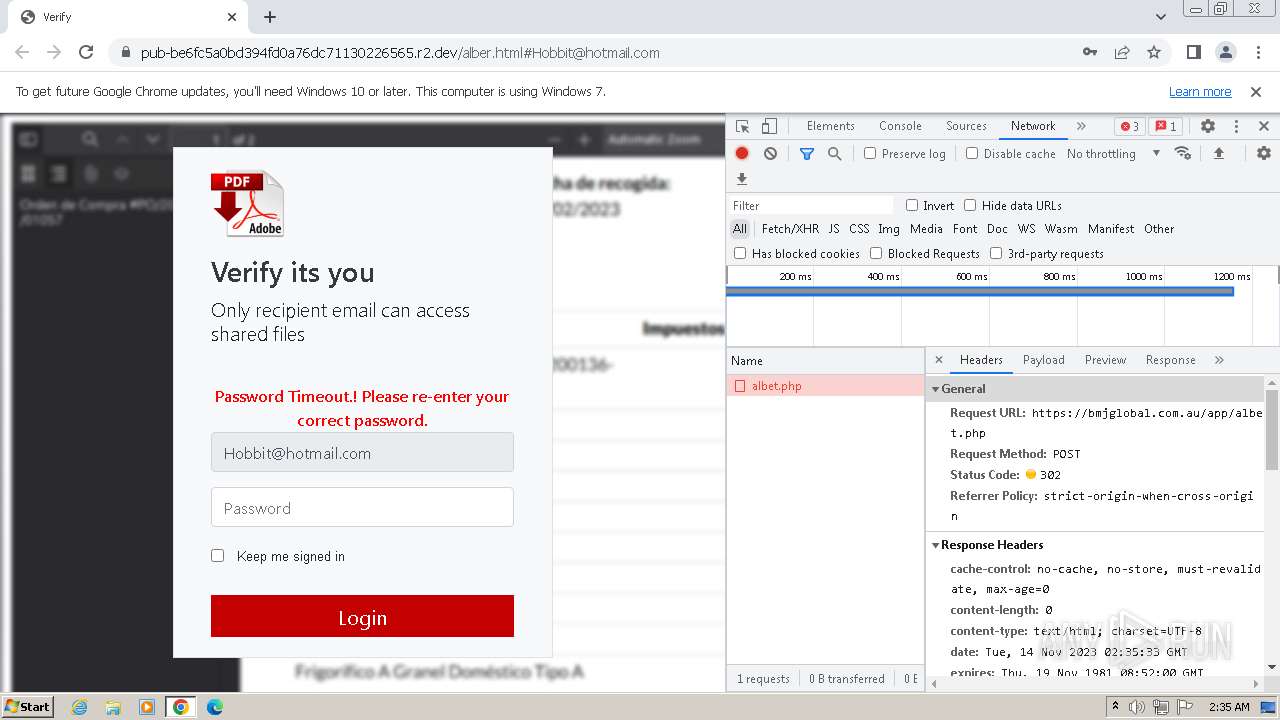Check the 3rd-party requests box
1280x720 pixels.
(x=996, y=253)
